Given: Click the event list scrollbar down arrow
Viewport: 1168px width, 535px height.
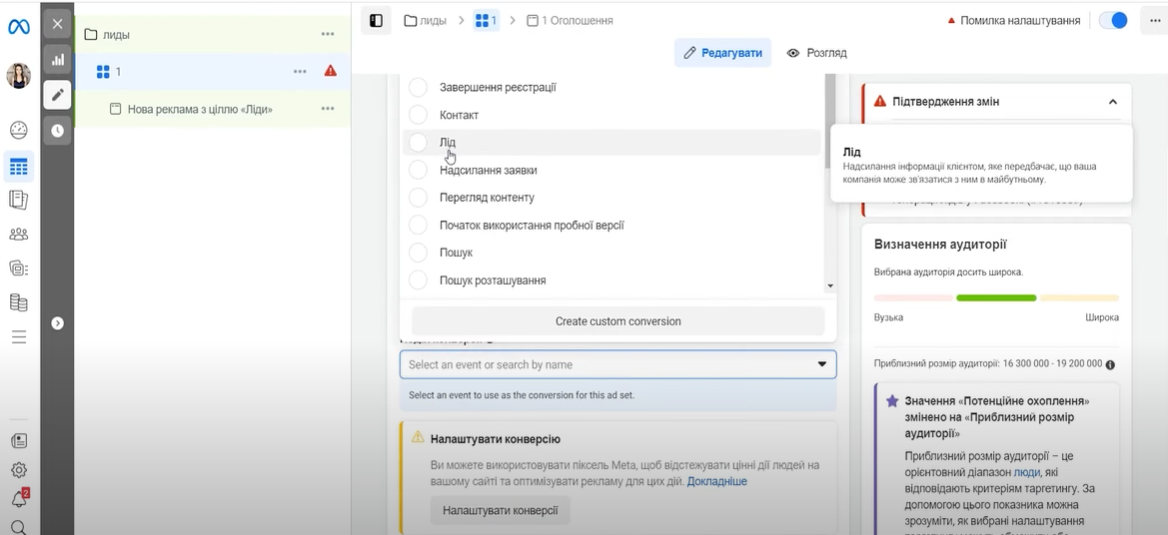Looking at the screenshot, I should point(830,286).
